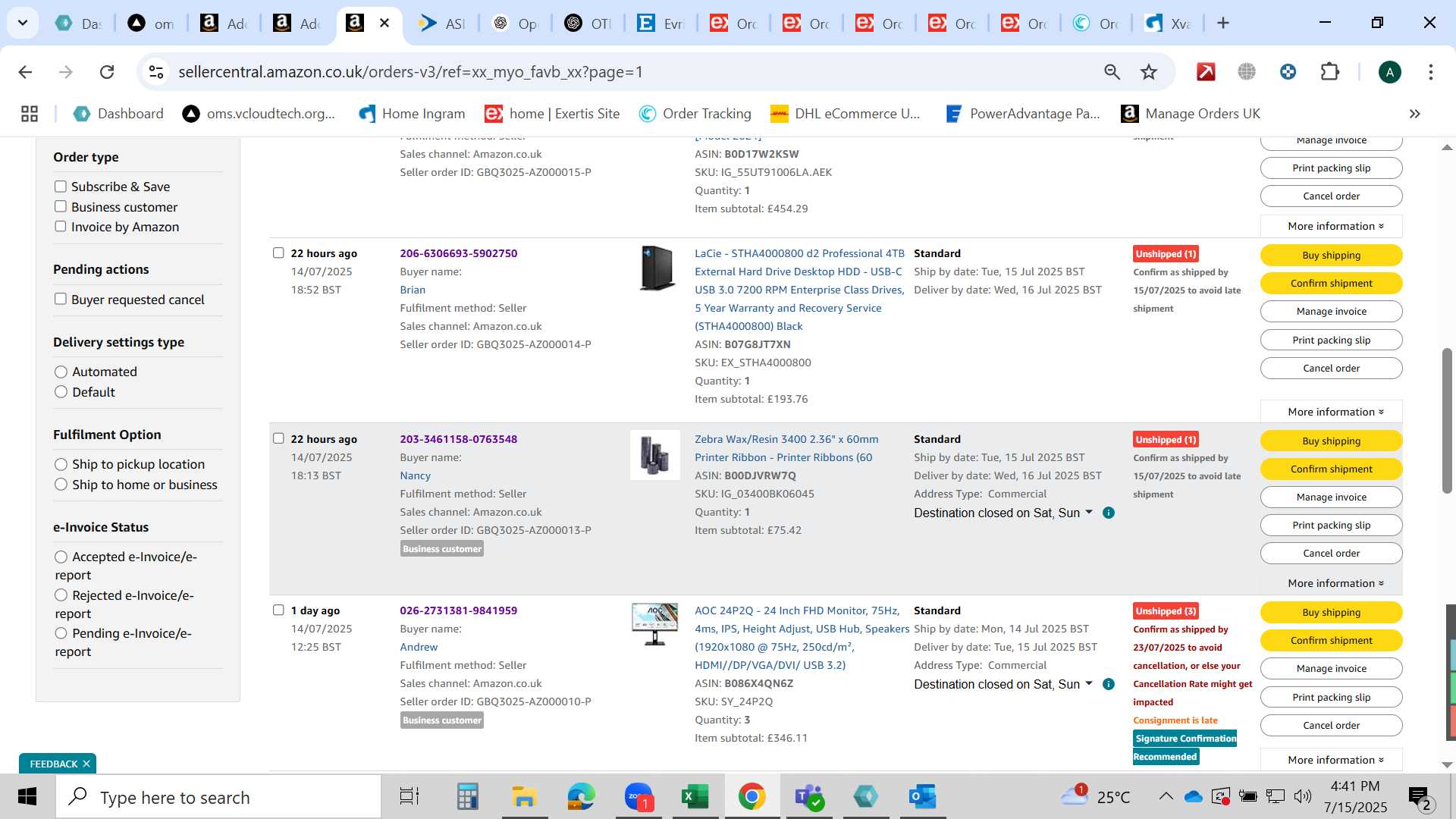Open the Chrome three-dot menu
The height and width of the screenshot is (819, 1456).
pos(1430,72)
